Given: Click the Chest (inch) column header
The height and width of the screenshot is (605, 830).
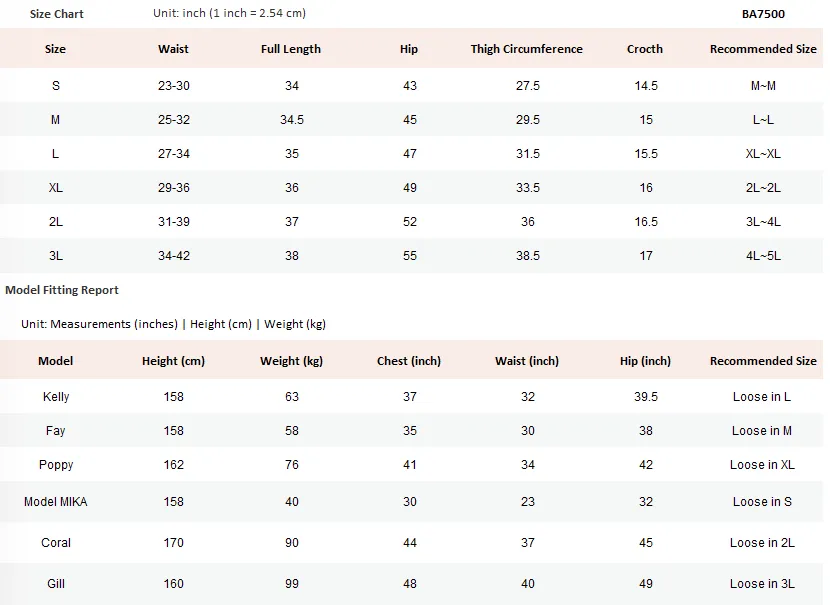Looking at the screenshot, I should [409, 361].
